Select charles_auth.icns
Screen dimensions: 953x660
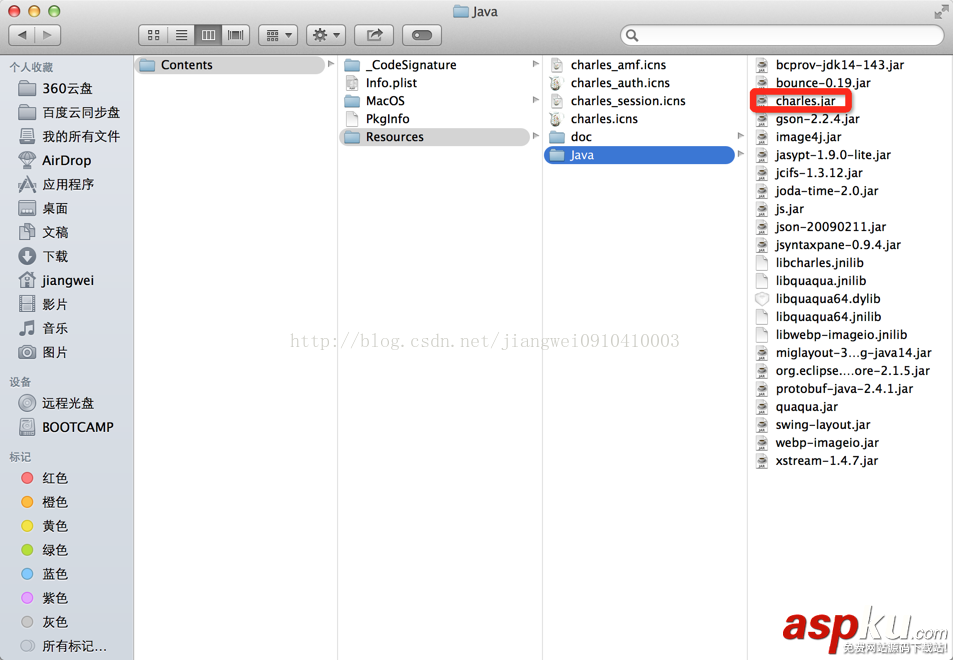[x=639, y=83]
